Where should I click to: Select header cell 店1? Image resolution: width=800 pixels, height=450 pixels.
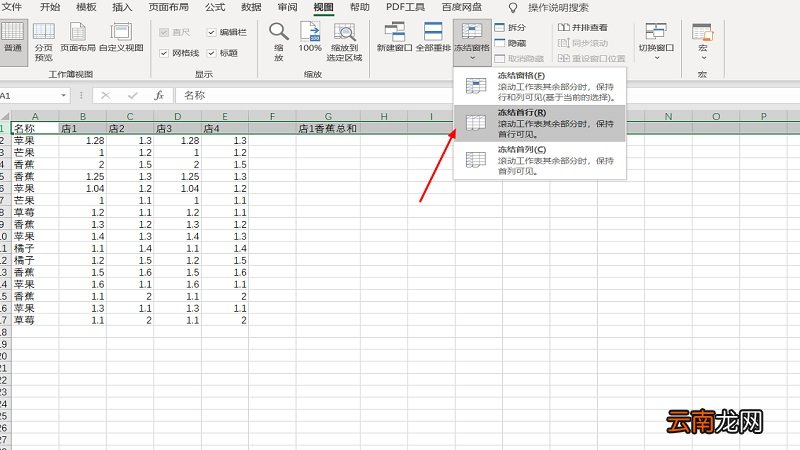pos(83,129)
